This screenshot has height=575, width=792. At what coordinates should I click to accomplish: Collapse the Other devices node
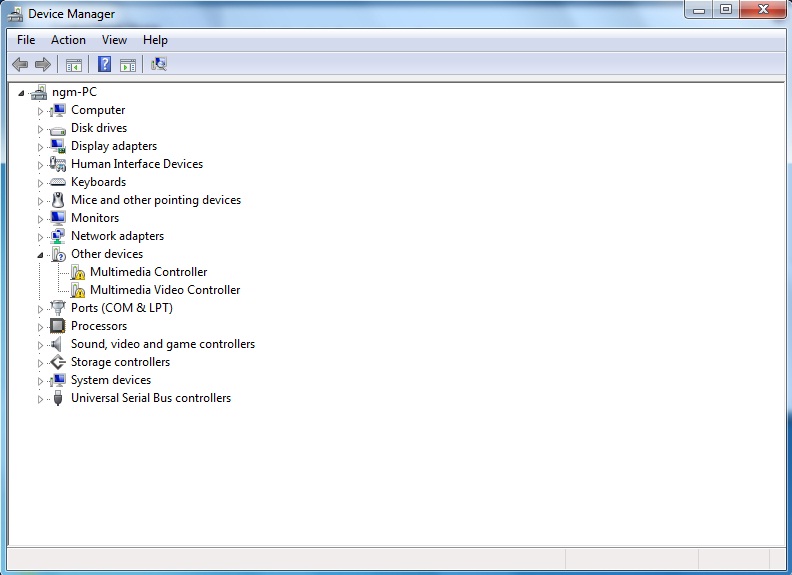pyautogui.click(x=40, y=255)
